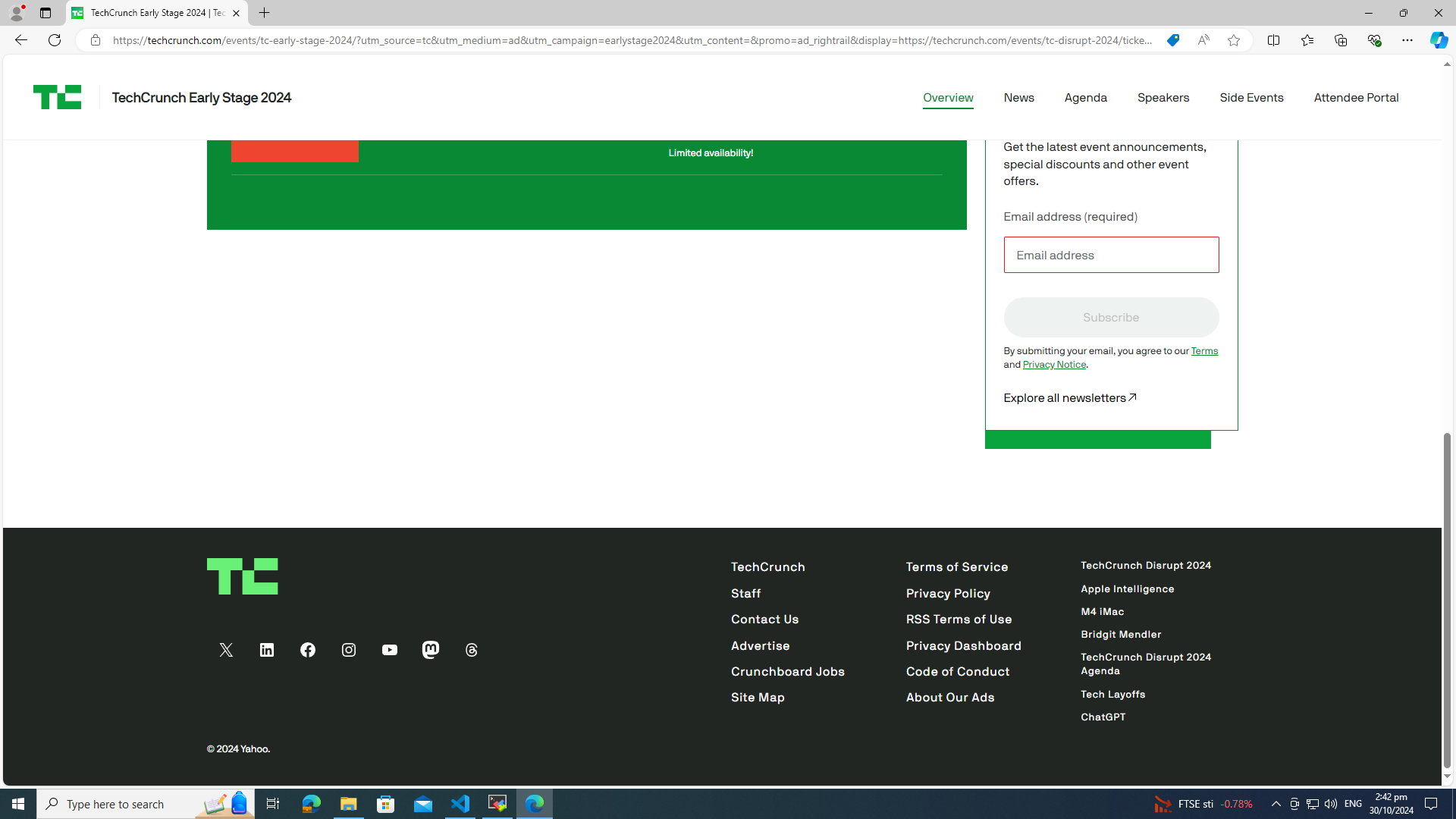Switch to the Agenda nav tab

[x=1085, y=98]
